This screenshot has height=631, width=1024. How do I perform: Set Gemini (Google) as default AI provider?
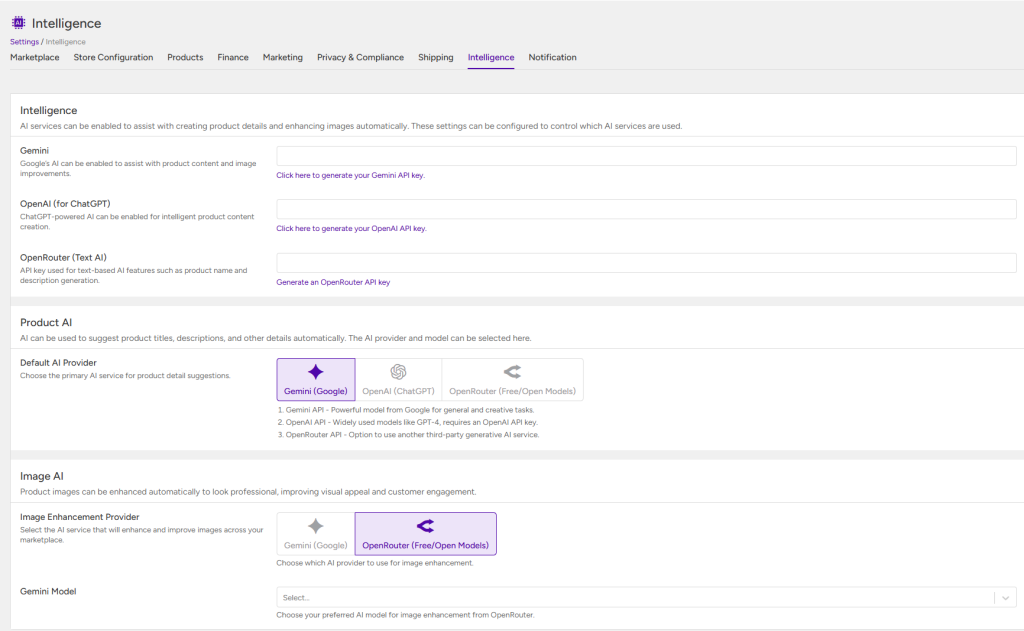point(316,380)
